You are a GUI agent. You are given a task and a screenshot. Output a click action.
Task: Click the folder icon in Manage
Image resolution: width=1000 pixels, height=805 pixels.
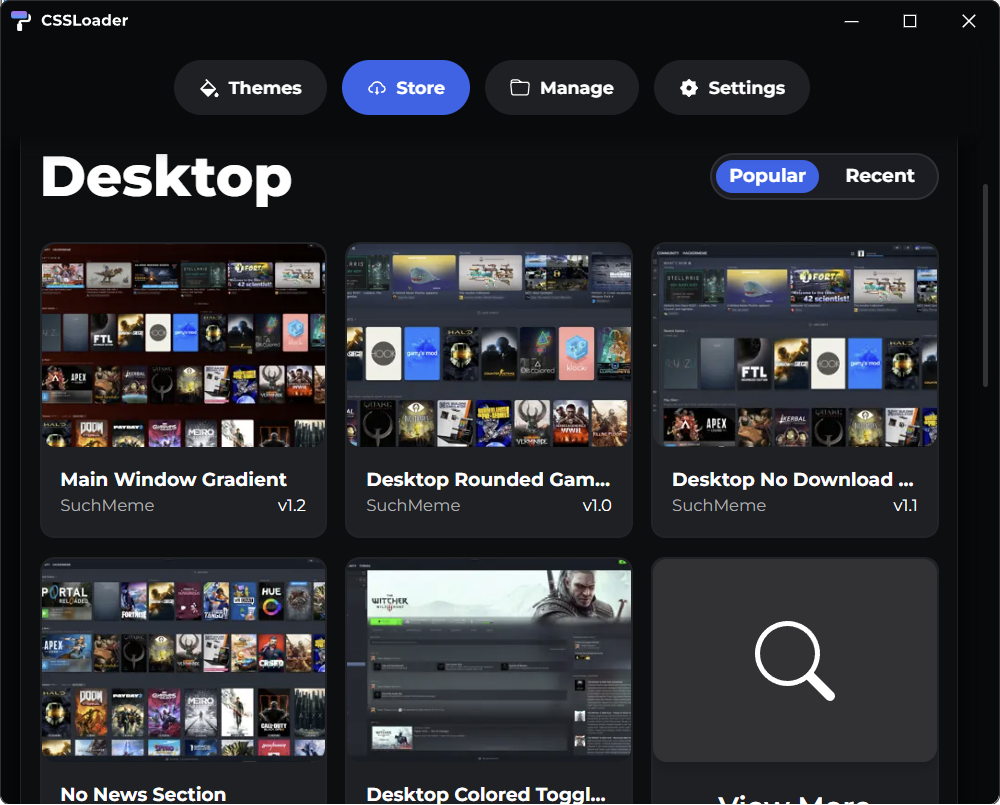click(x=520, y=87)
